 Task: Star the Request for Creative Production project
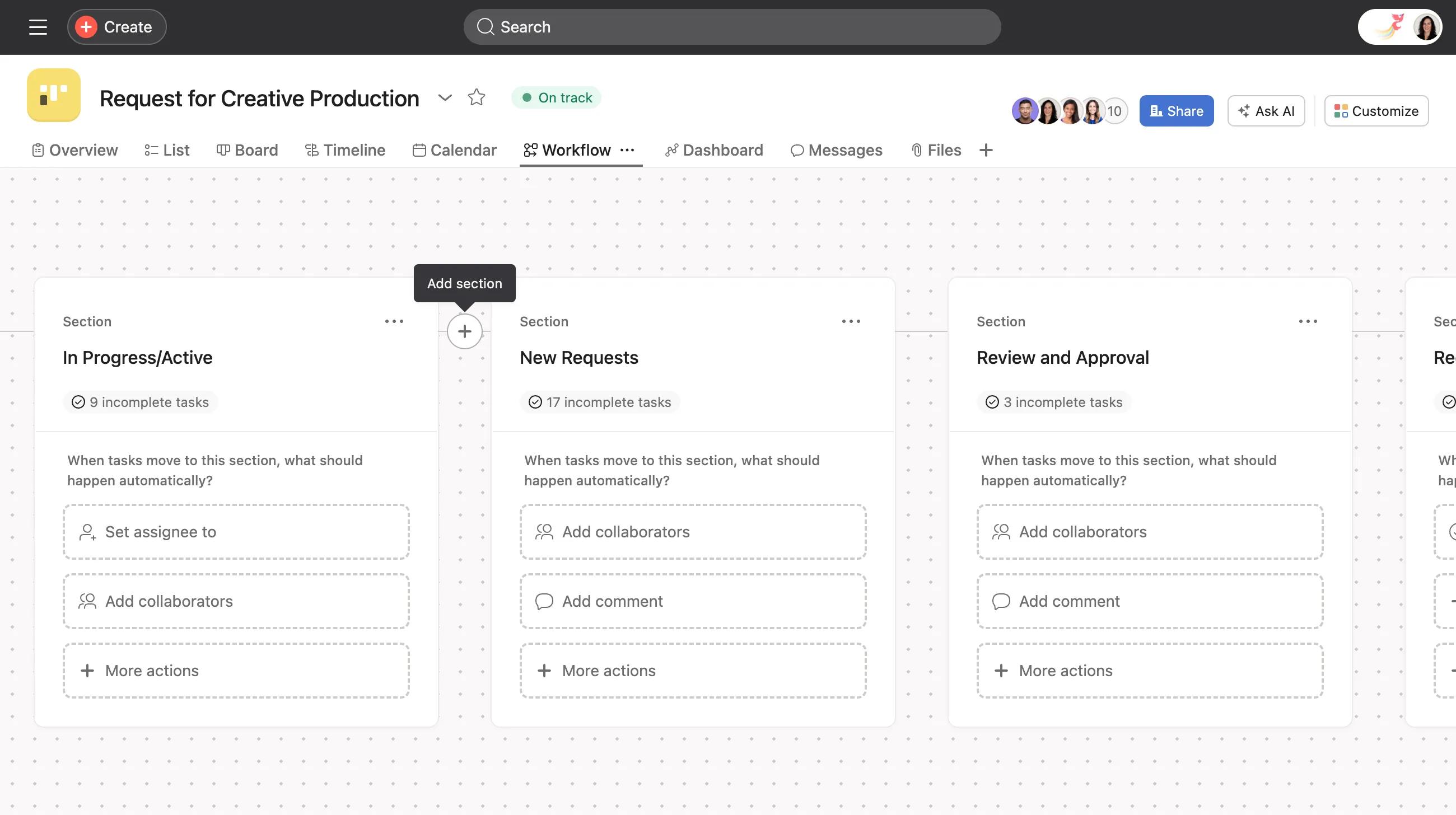(477, 97)
